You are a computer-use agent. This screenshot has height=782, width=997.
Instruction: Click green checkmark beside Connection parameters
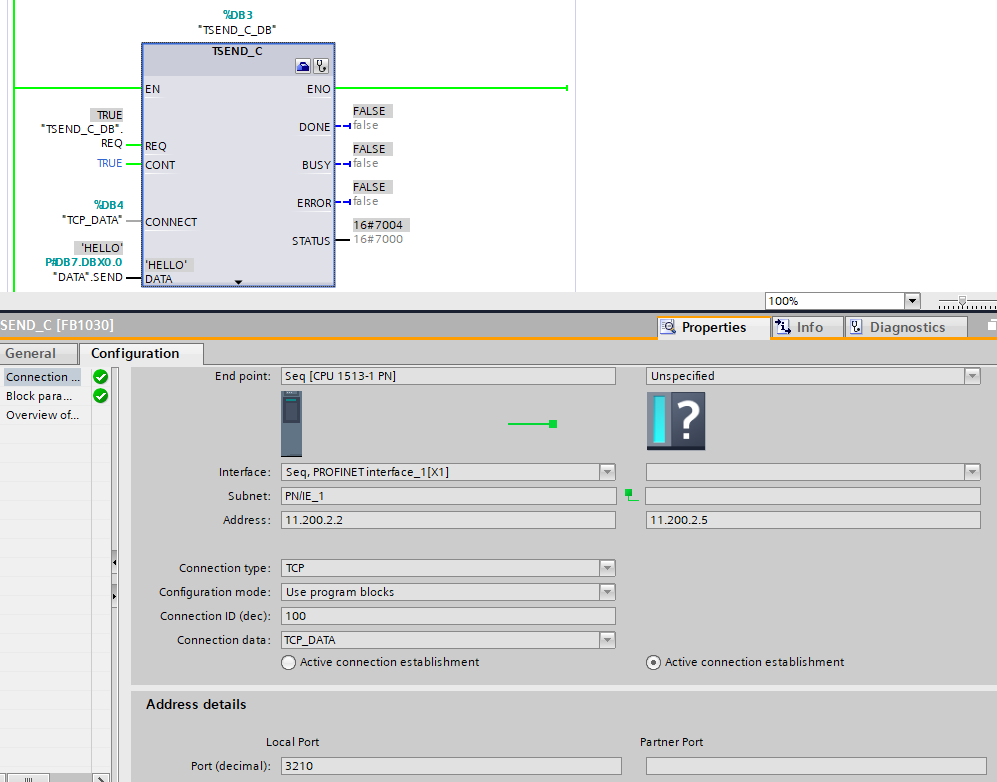coord(100,377)
